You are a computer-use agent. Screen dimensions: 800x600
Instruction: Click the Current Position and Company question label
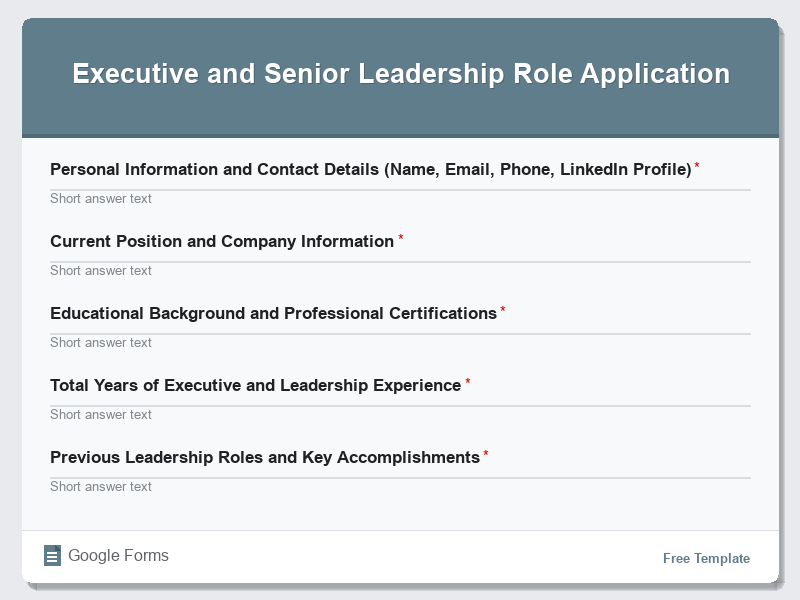(x=222, y=240)
